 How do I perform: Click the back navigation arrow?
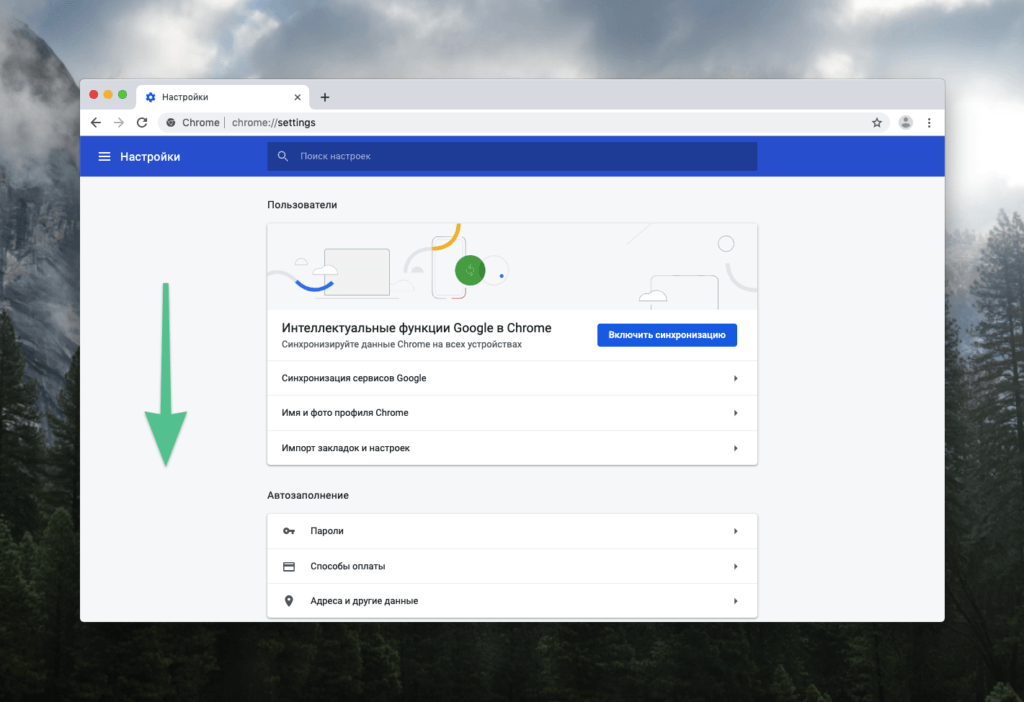[x=96, y=122]
